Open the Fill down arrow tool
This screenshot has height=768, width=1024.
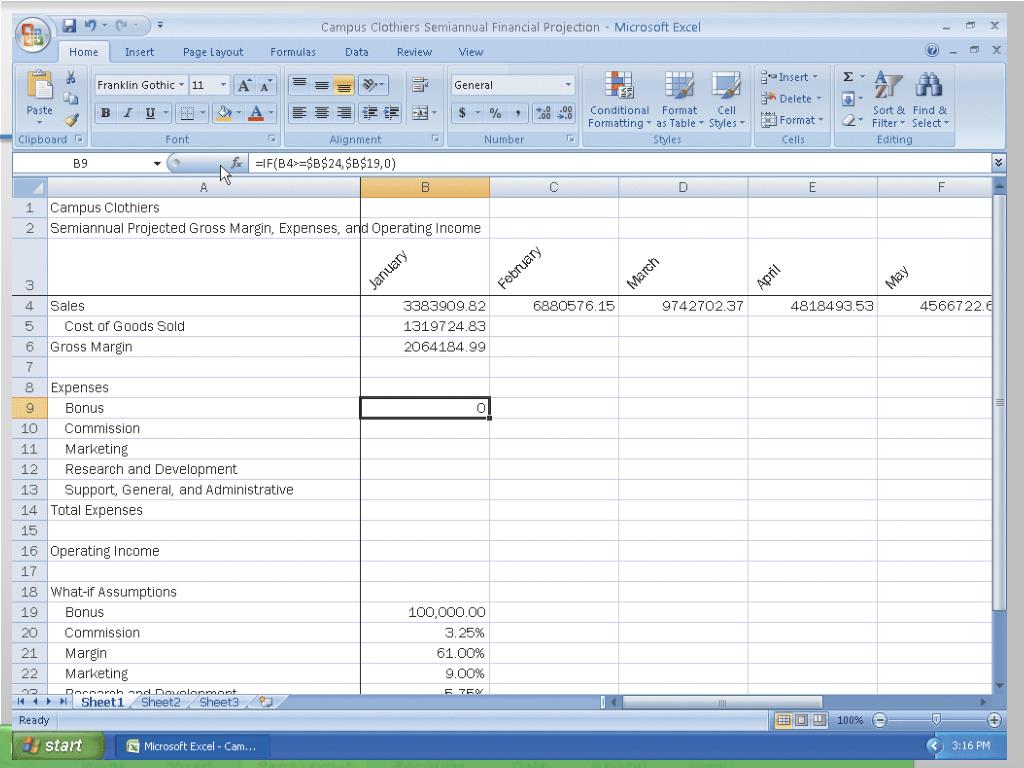click(x=848, y=99)
